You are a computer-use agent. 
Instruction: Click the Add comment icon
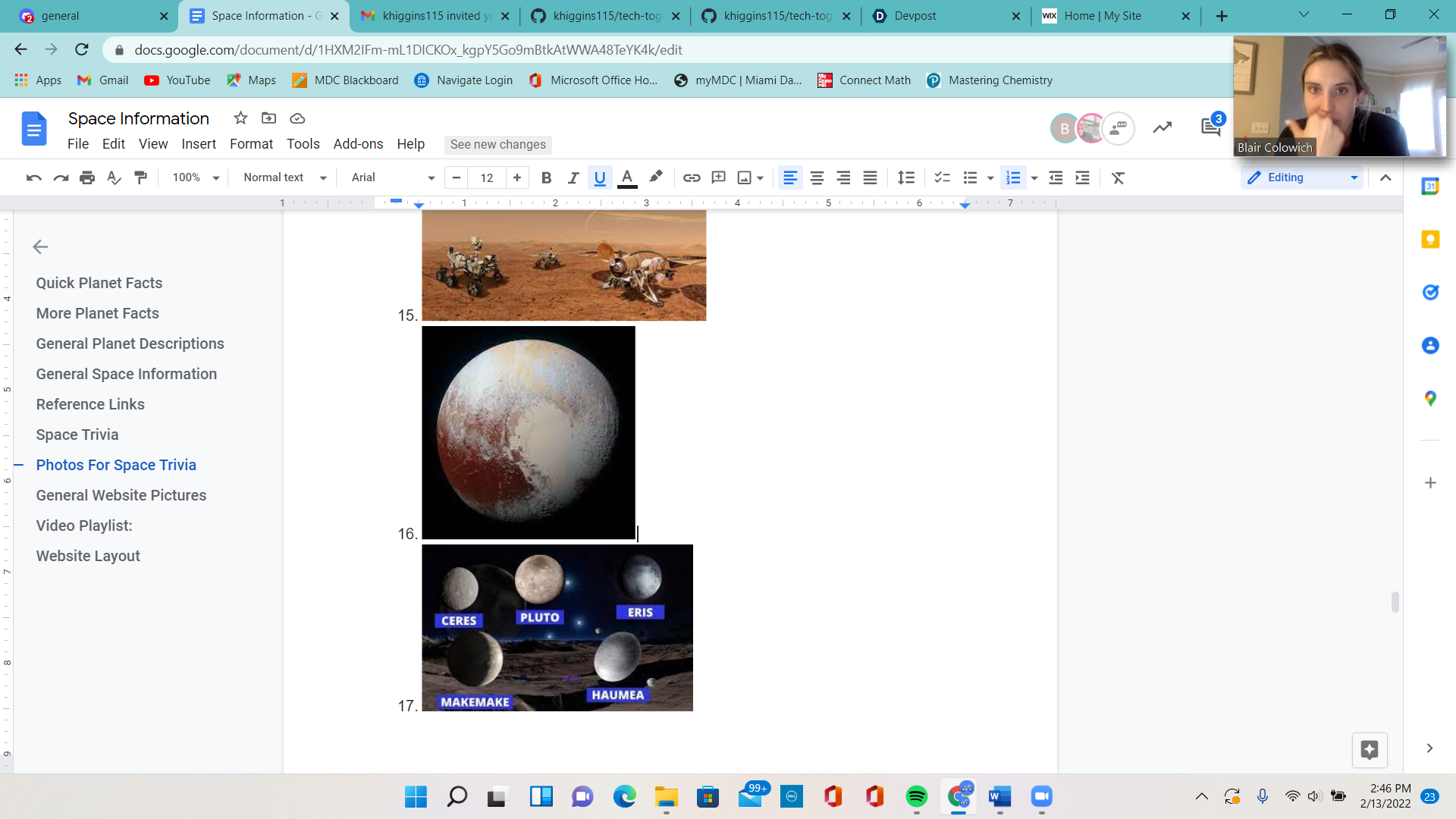718,177
